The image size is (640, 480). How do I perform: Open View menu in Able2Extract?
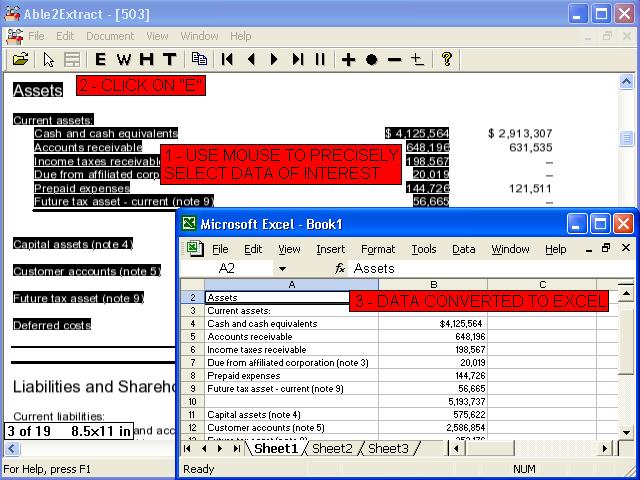point(157,36)
